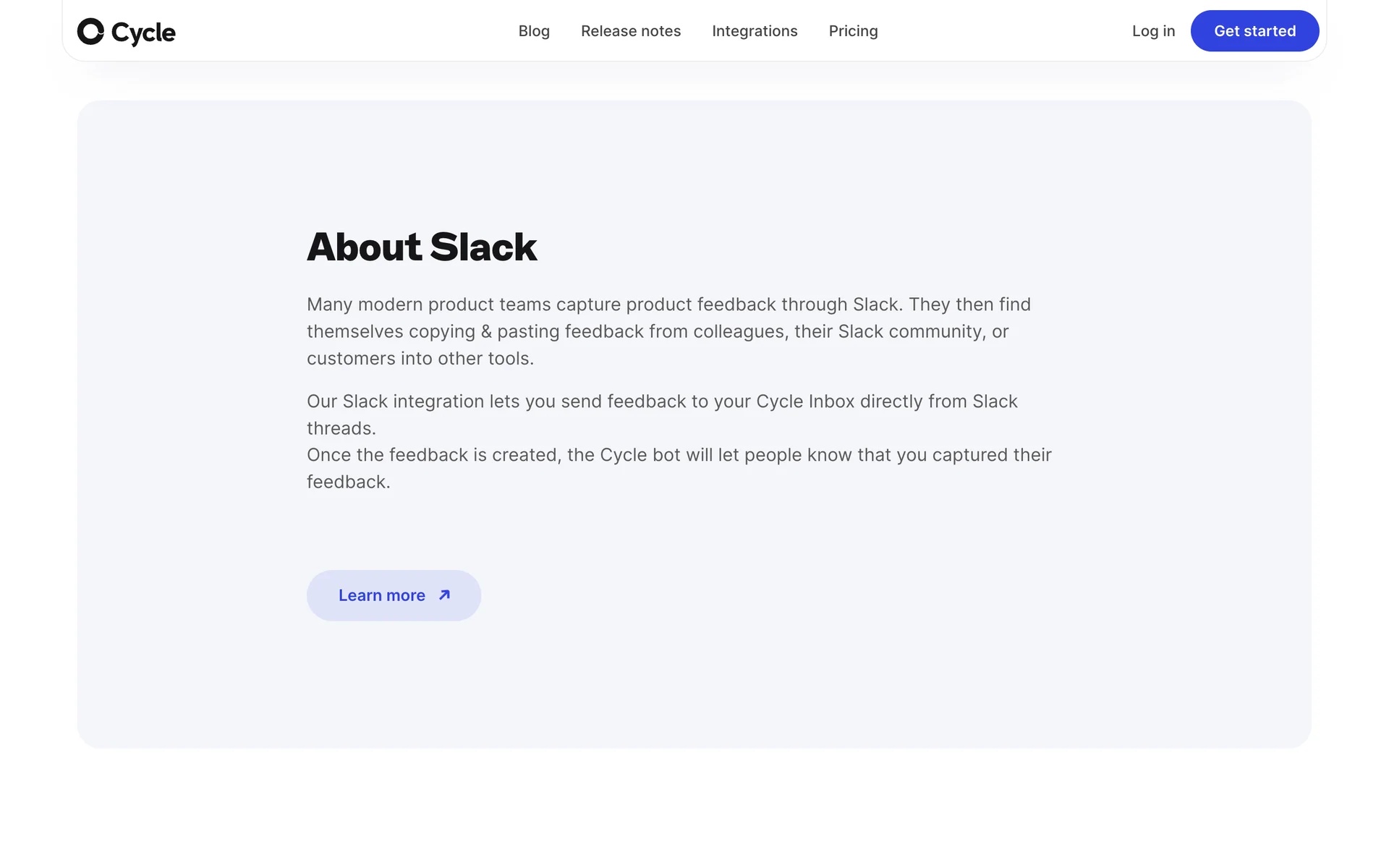
Task: Go to Release notes
Action: point(631,31)
